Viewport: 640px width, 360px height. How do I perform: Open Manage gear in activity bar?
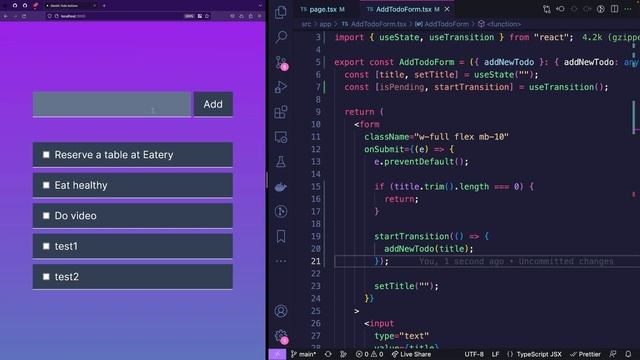tap(281, 336)
